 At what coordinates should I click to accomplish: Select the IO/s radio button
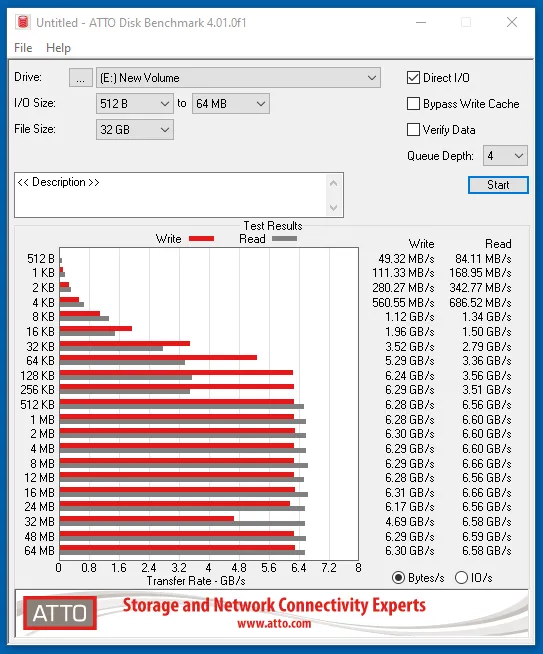[x=461, y=578]
